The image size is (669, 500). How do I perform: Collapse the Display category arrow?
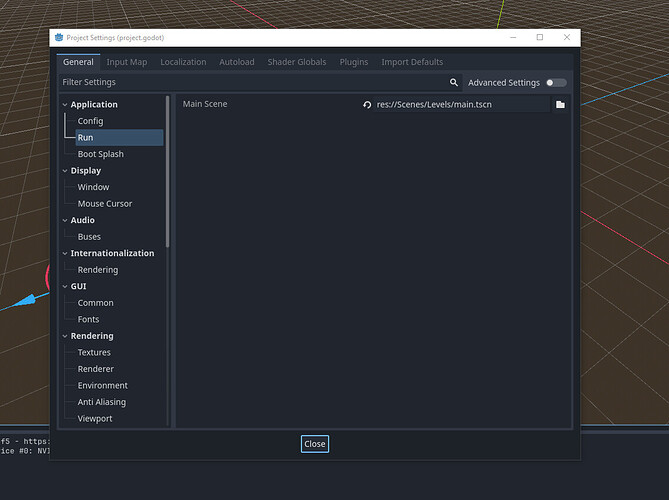tap(65, 171)
